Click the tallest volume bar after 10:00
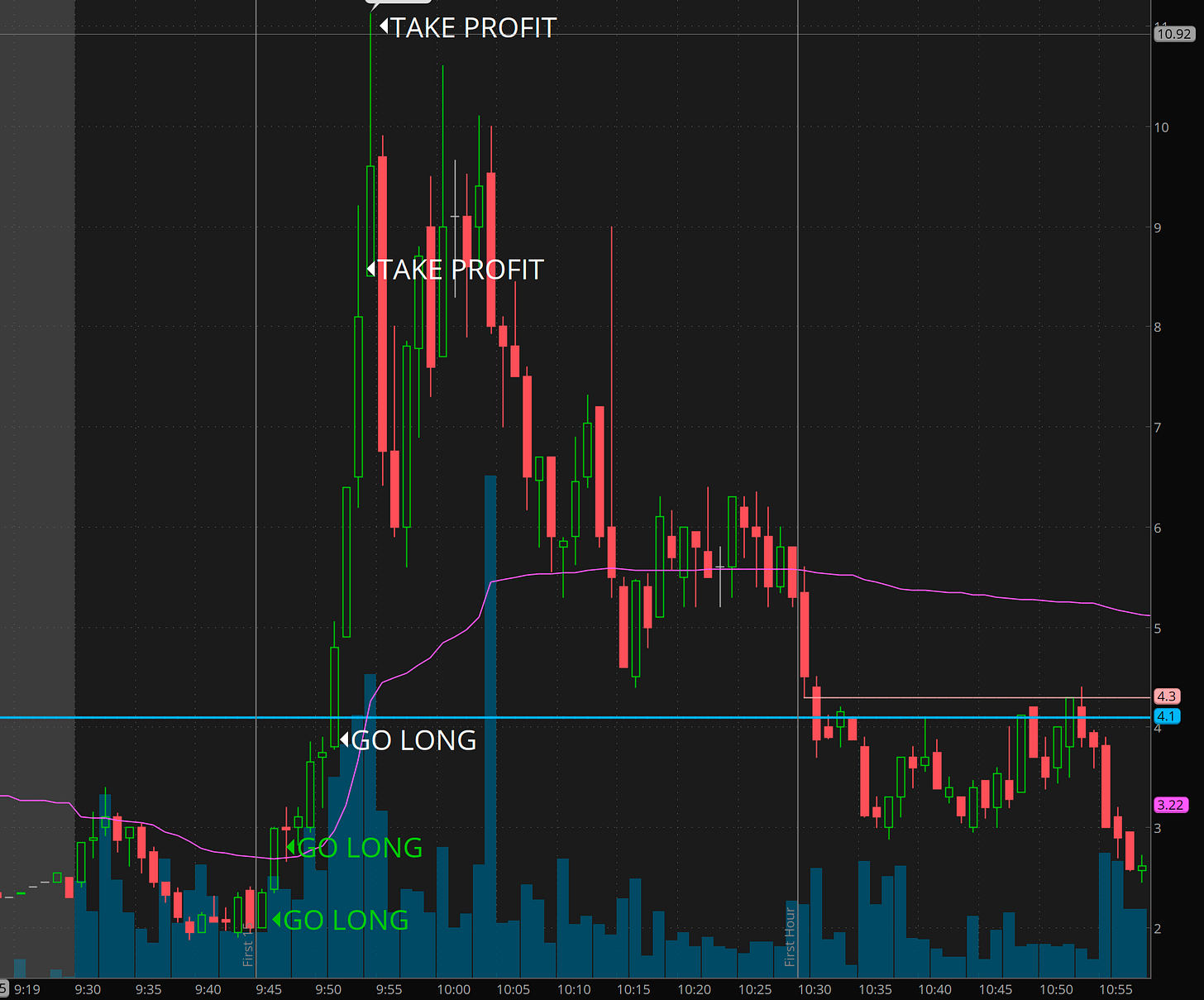Screen dimensions: 1204x1000 490,726
